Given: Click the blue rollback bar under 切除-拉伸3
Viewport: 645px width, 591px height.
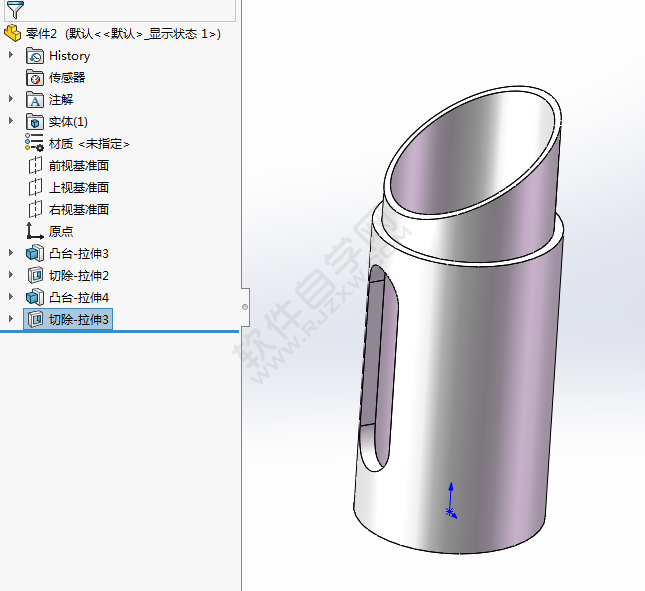Looking at the screenshot, I should click(x=119, y=331).
